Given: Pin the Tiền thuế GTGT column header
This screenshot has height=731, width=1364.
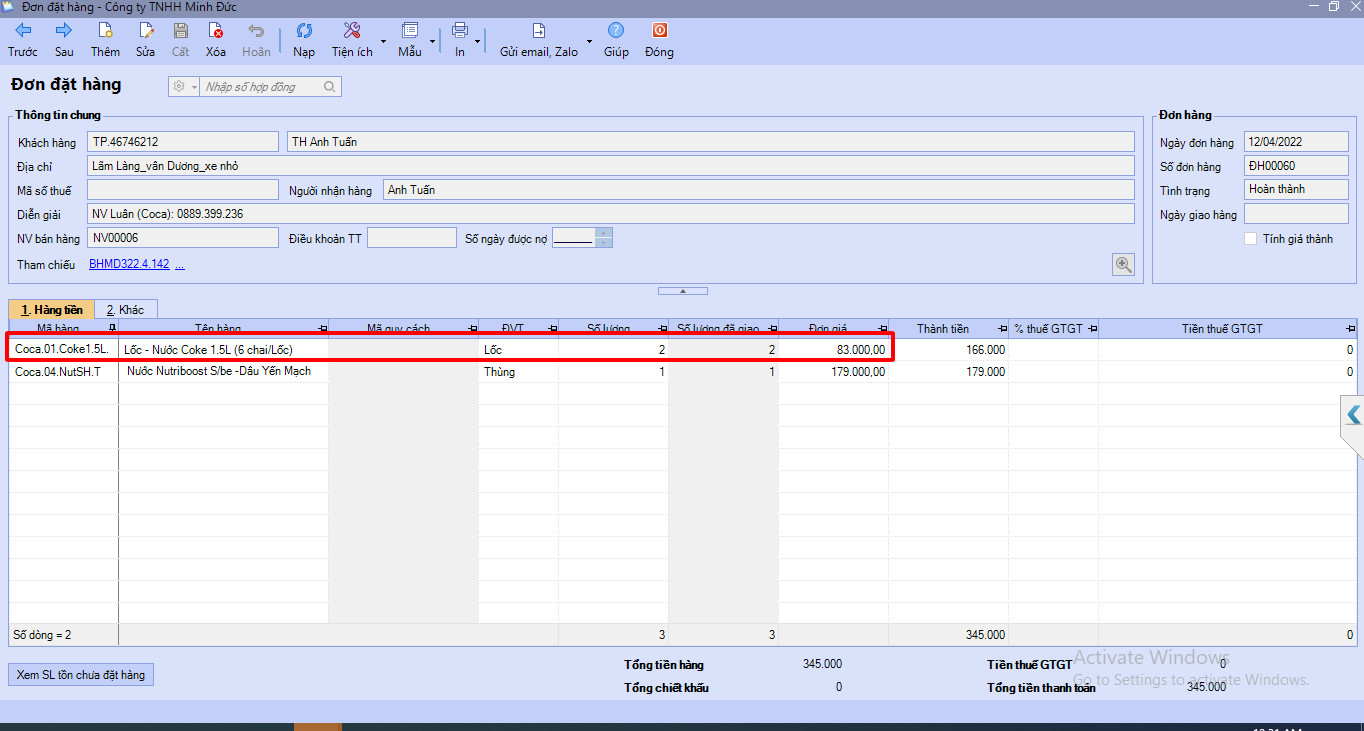Looking at the screenshot, I should 1349,329.
